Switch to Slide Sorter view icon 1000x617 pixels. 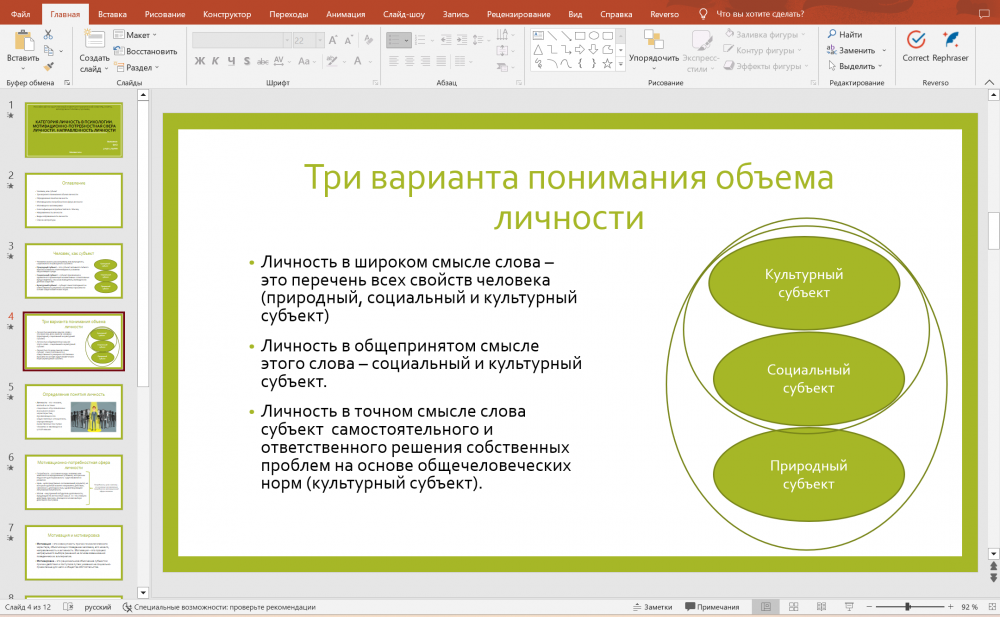point(793,607)
